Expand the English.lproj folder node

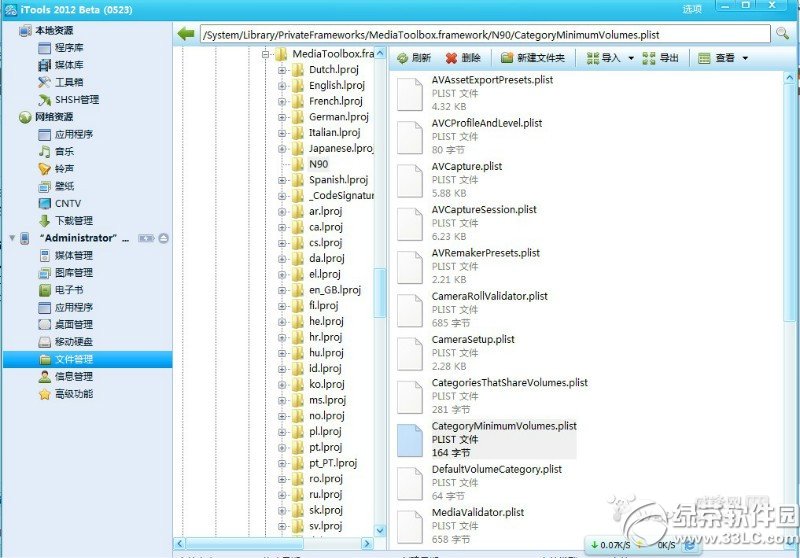[283, 86]
